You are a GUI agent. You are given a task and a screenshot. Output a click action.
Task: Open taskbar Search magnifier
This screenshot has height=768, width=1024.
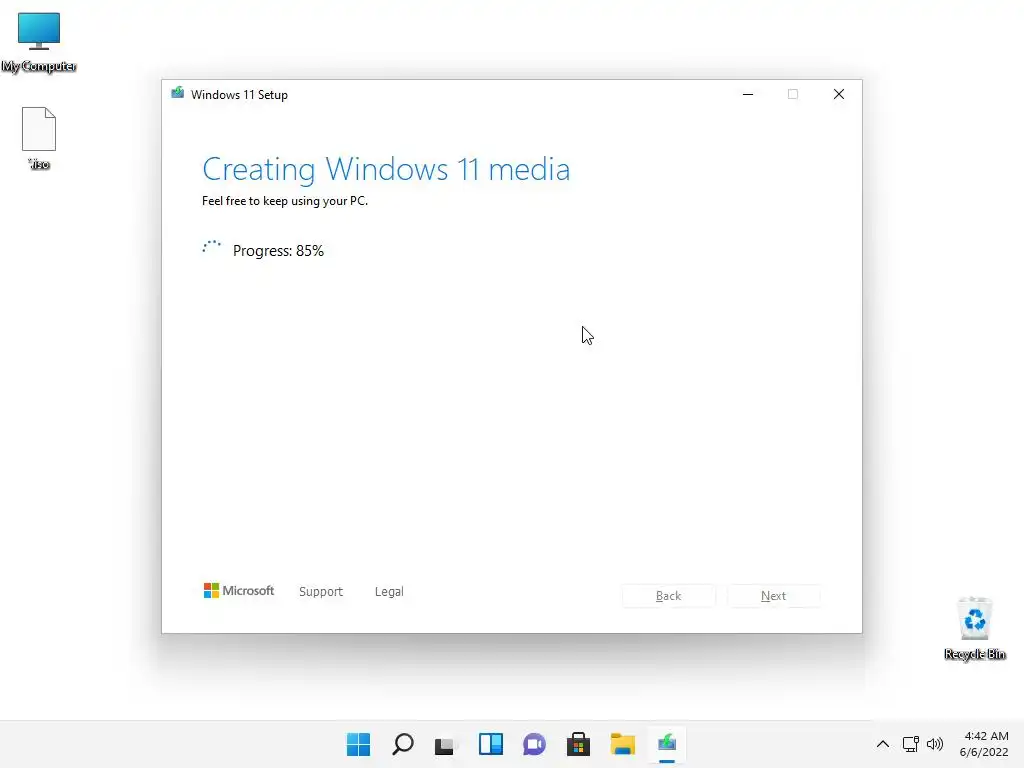tap(402, 744)
